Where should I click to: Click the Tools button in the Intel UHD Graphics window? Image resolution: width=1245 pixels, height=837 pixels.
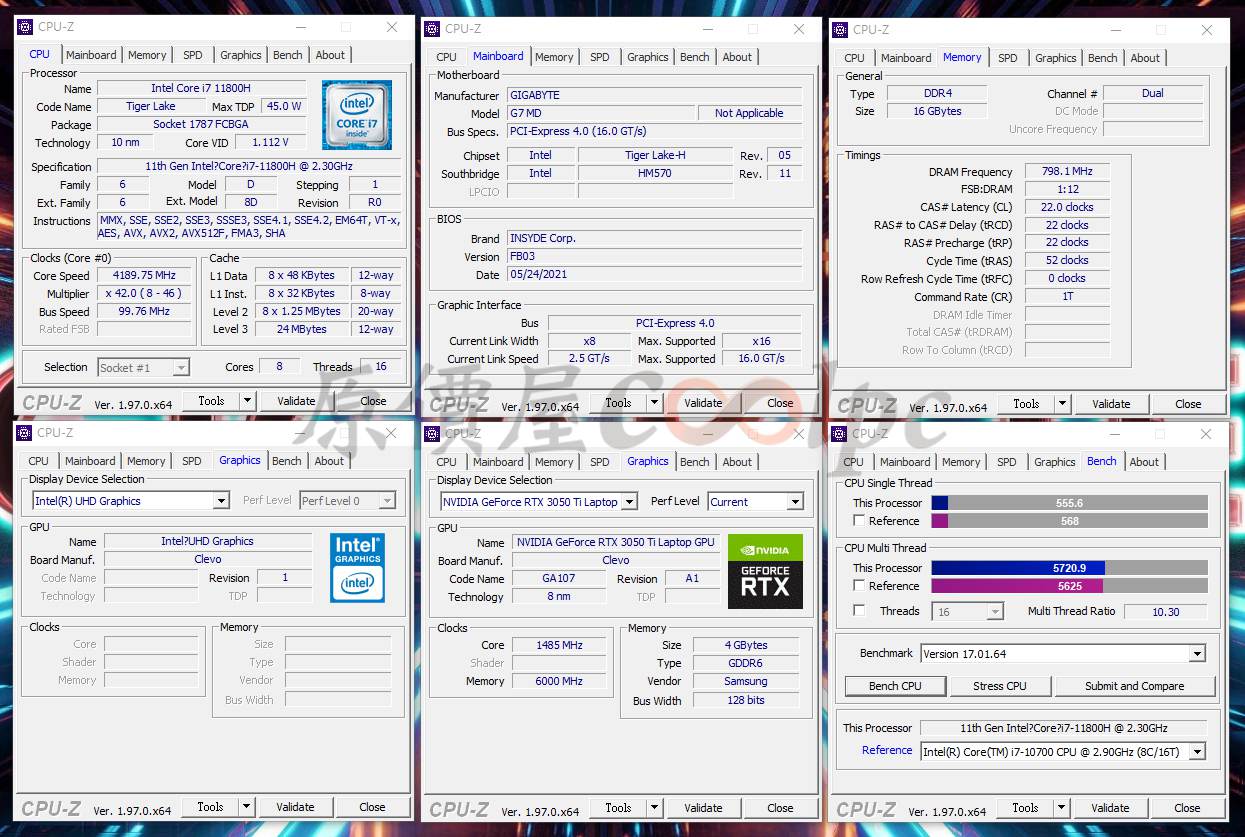210,807
